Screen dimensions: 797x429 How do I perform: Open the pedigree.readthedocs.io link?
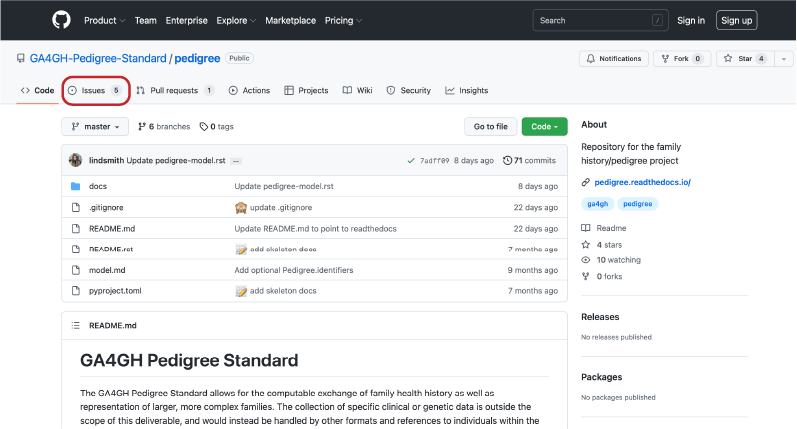643,182
